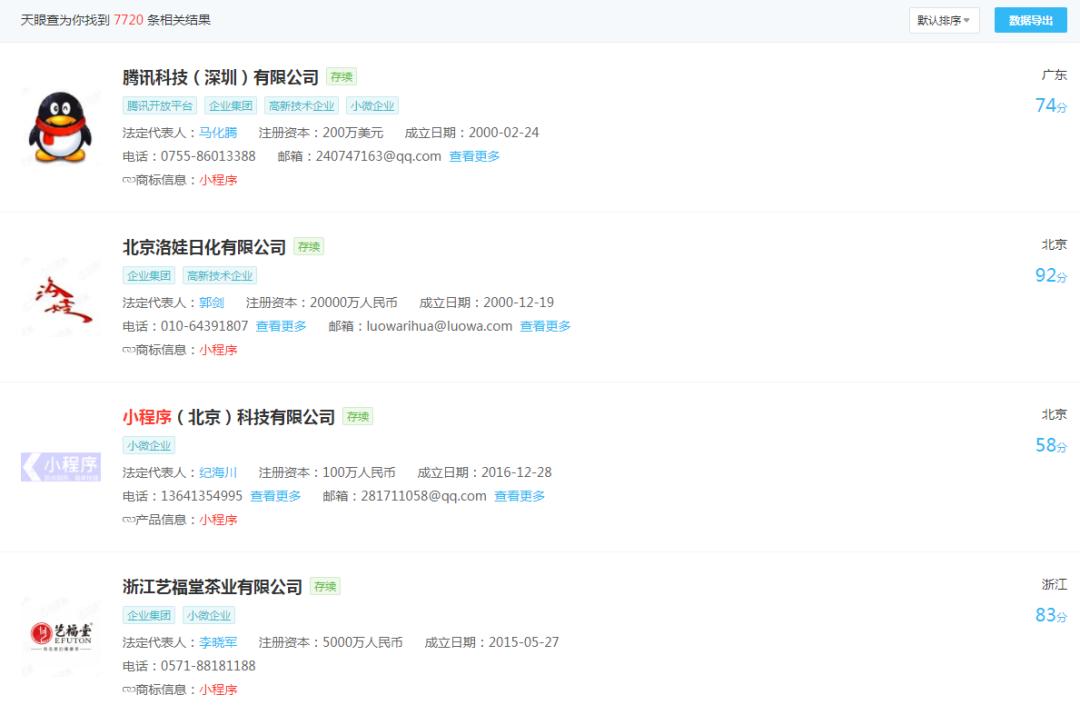Click the 浙江 region label

1054,585
